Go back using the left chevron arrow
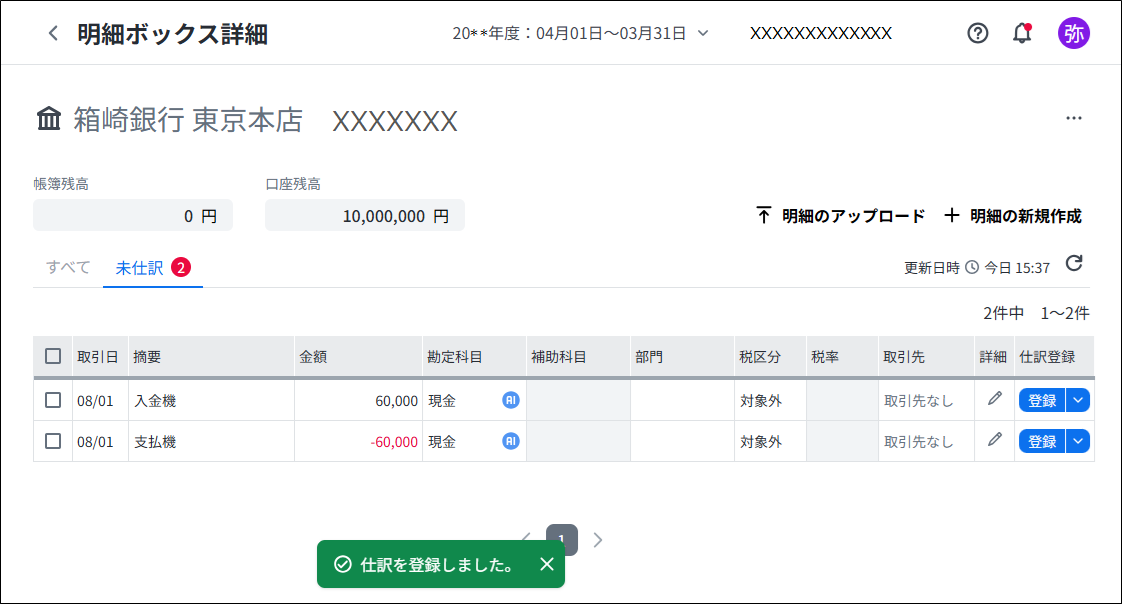The height and width of the screenshot is (604, 1122). [x=53, y=33]
